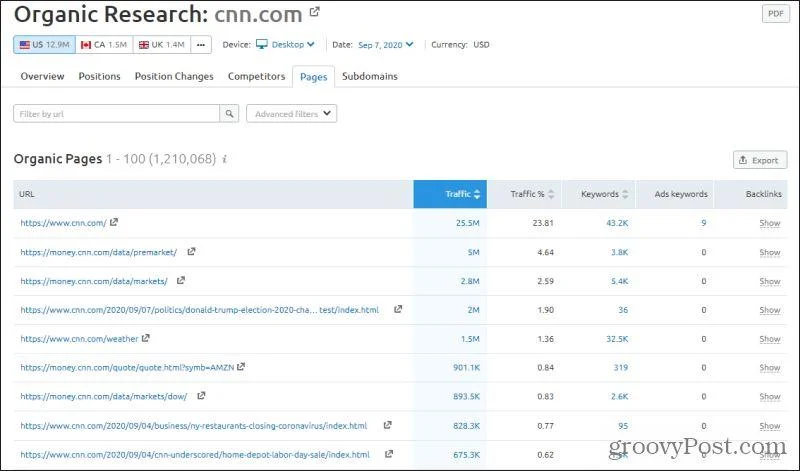Open the home-depot-labor-day-sale URL link
Image resolution: width=800 pixels, height=471 pixels.
click(195, 454)
